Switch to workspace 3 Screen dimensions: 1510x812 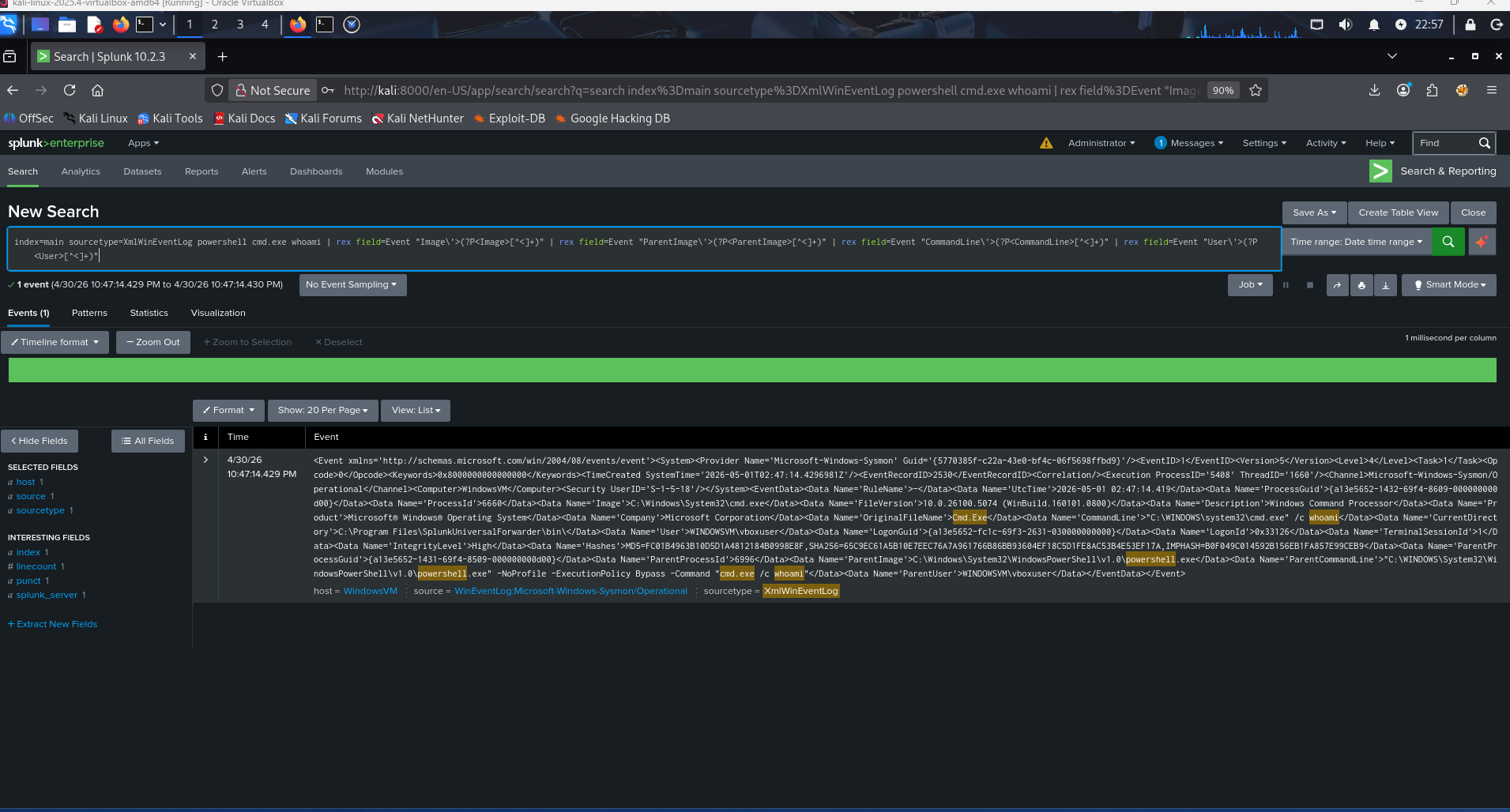(x=240, y=24)
